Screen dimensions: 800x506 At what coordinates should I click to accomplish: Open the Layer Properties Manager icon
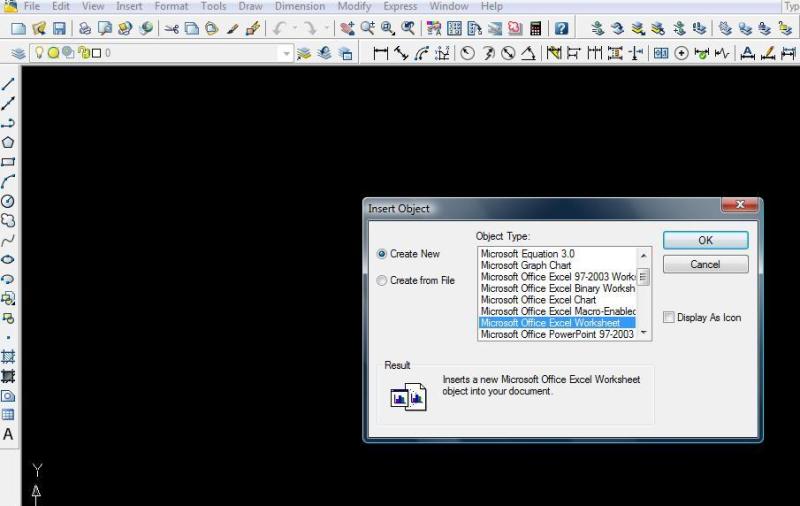(x=18, y=53)
